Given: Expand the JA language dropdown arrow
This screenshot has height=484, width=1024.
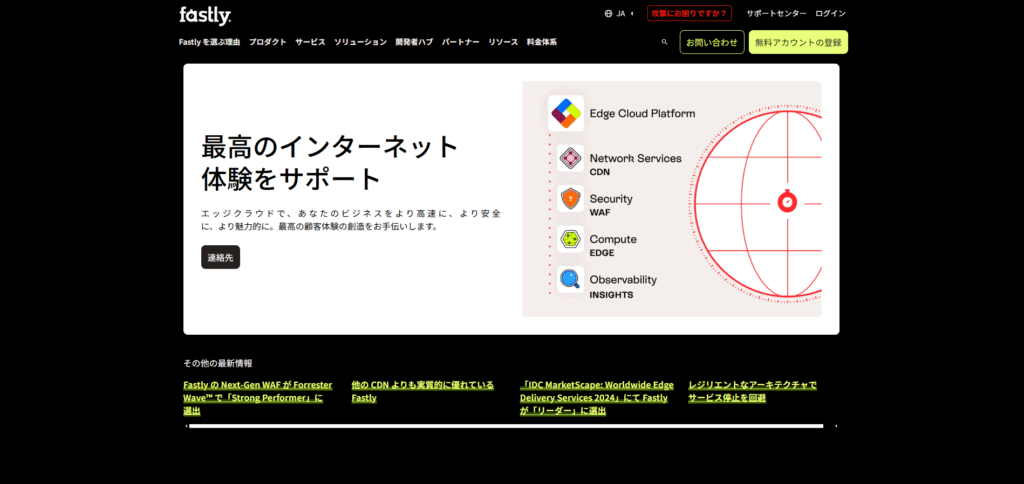Looking at the screenshot, I should (632, 13).
